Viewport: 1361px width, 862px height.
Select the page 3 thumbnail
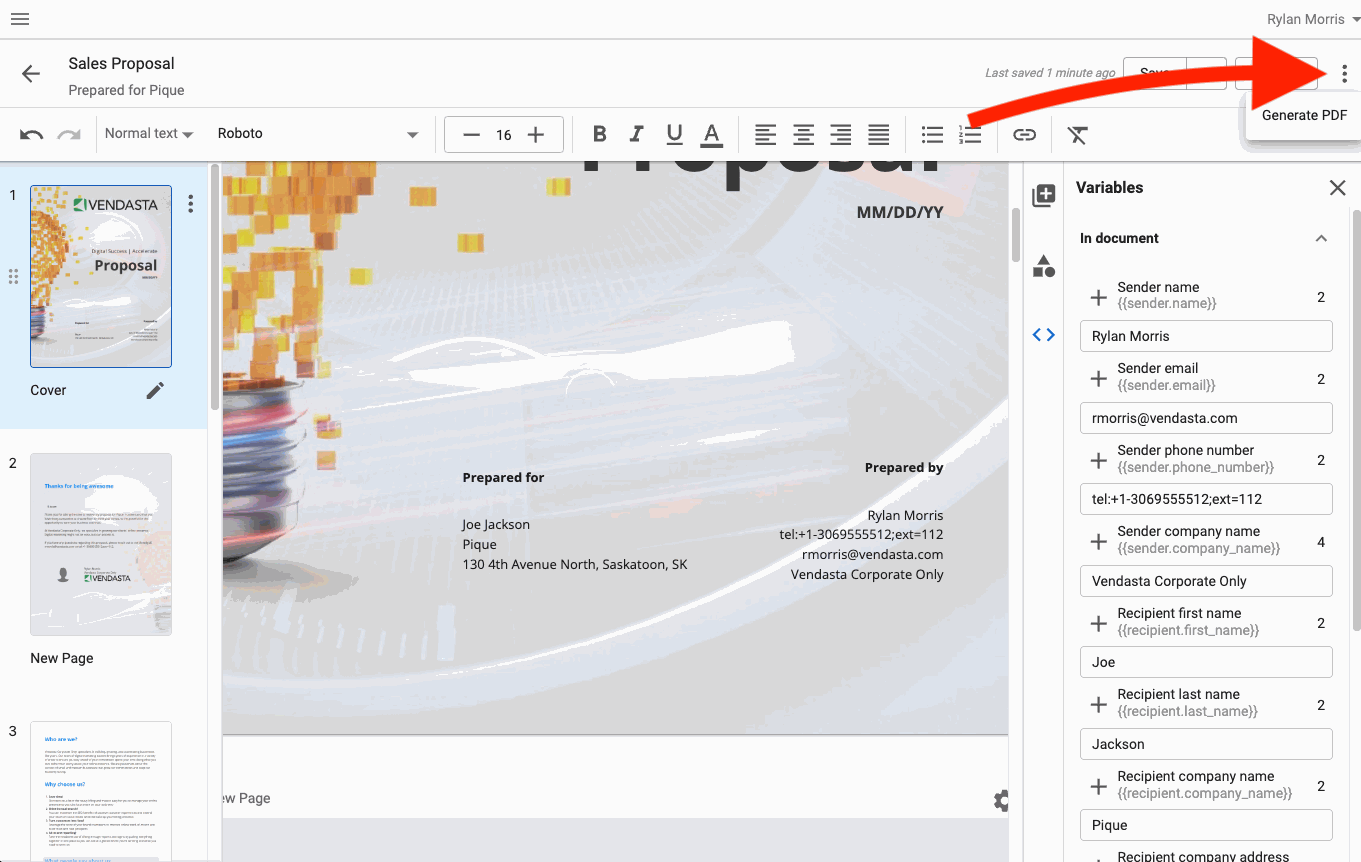click(101, 791)
